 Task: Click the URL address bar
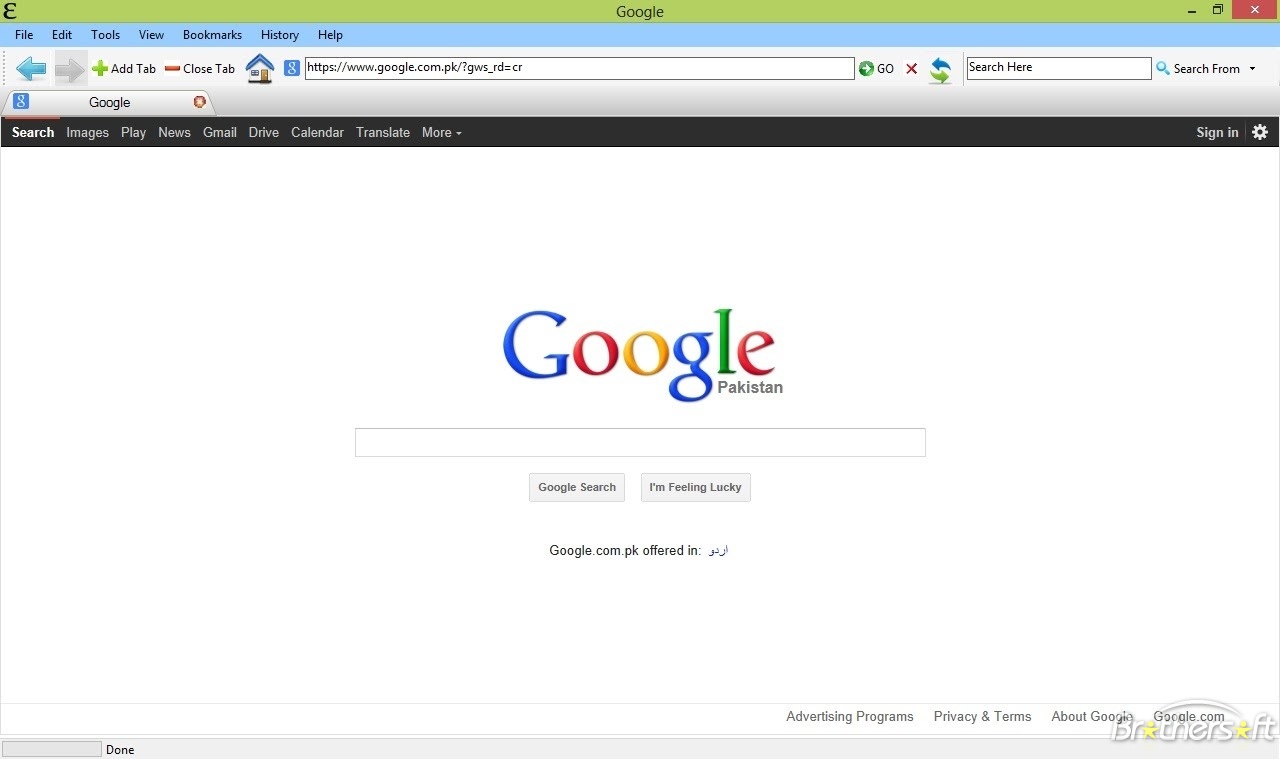(x=579, y=68)
